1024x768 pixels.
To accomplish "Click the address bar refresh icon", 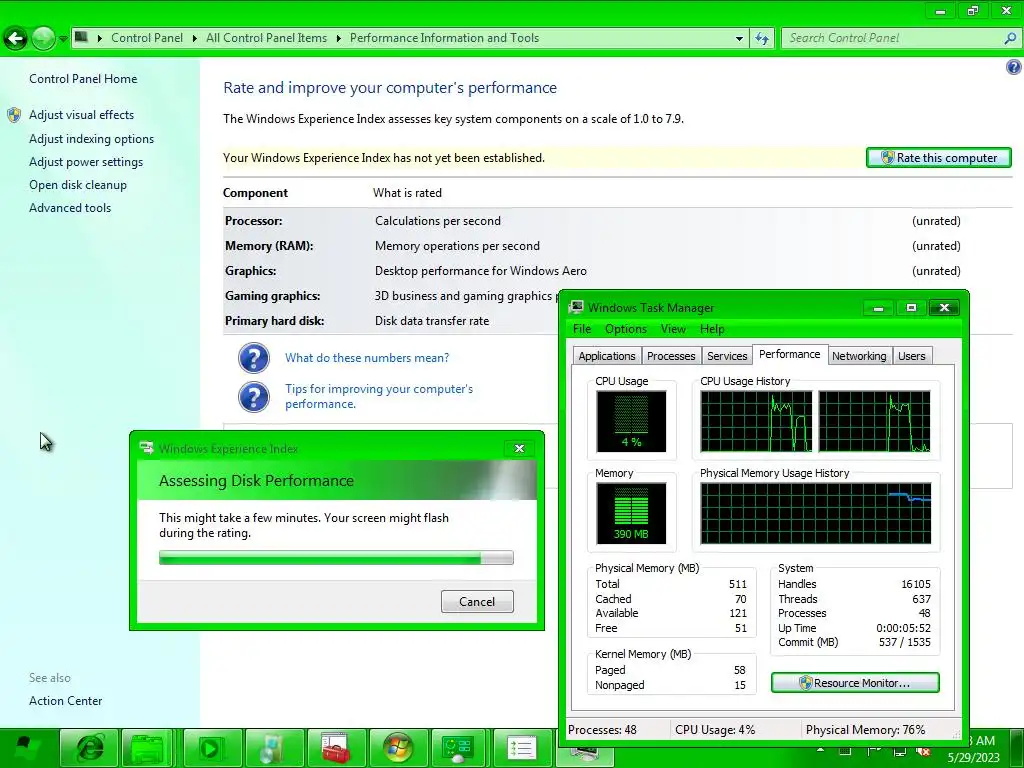I will (761, 39).
